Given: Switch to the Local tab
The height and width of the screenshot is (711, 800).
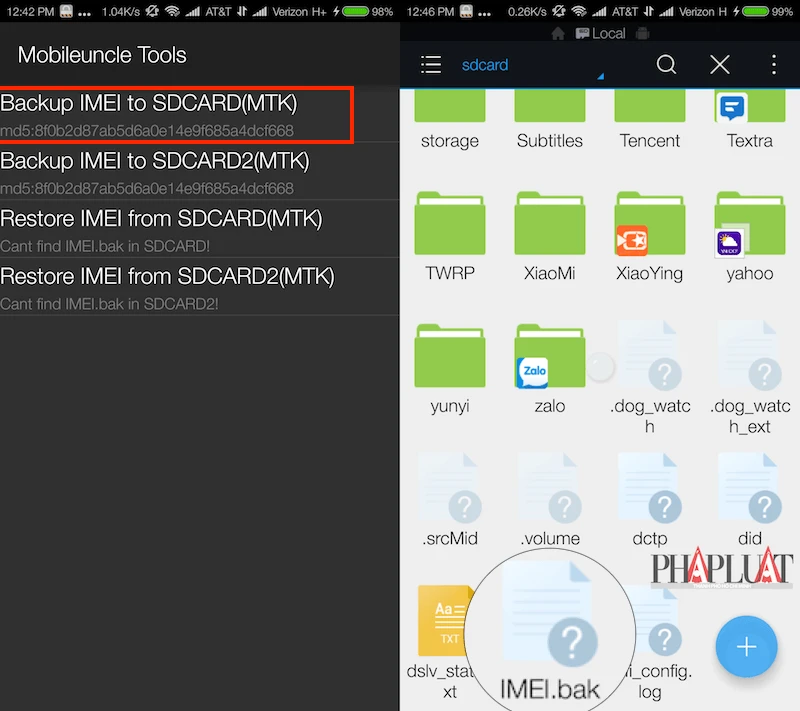Looking at the screenshot, I should (604, 33).
